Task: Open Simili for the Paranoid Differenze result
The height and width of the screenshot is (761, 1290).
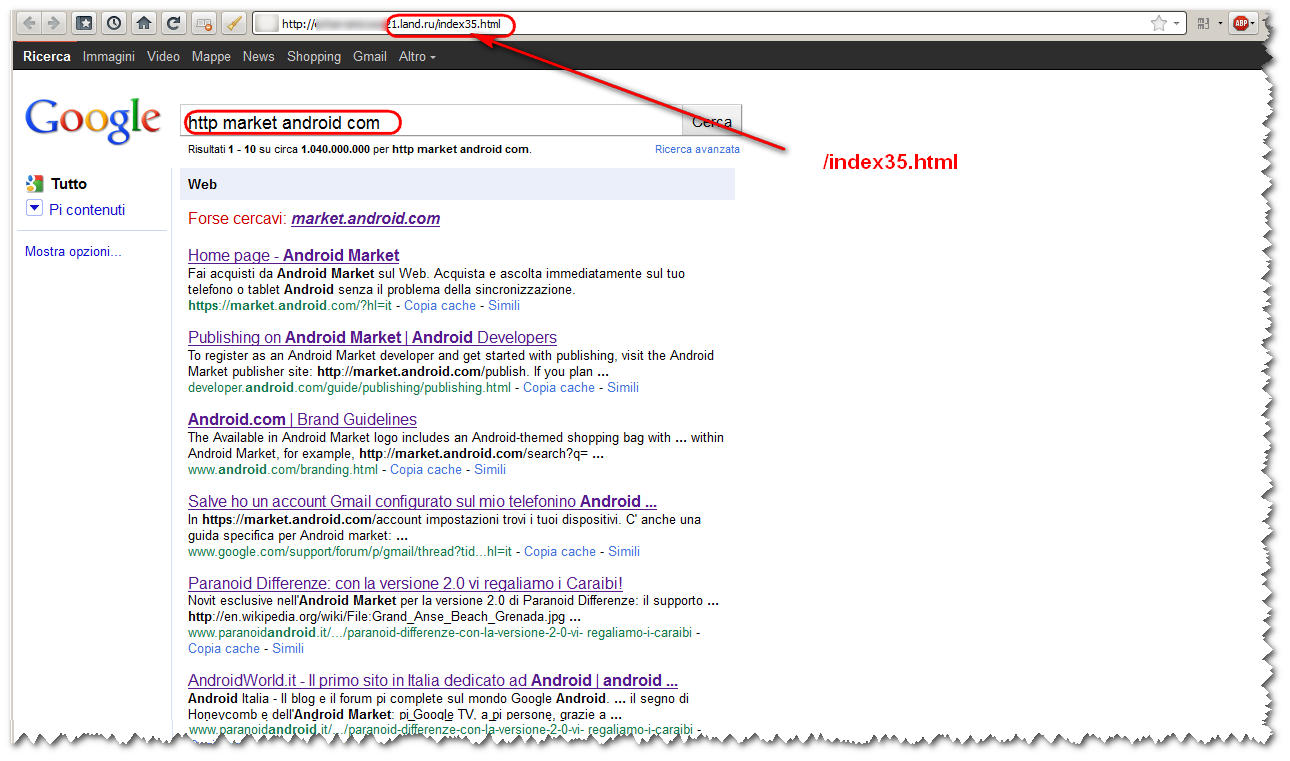Action: click(x=288, y=649)
